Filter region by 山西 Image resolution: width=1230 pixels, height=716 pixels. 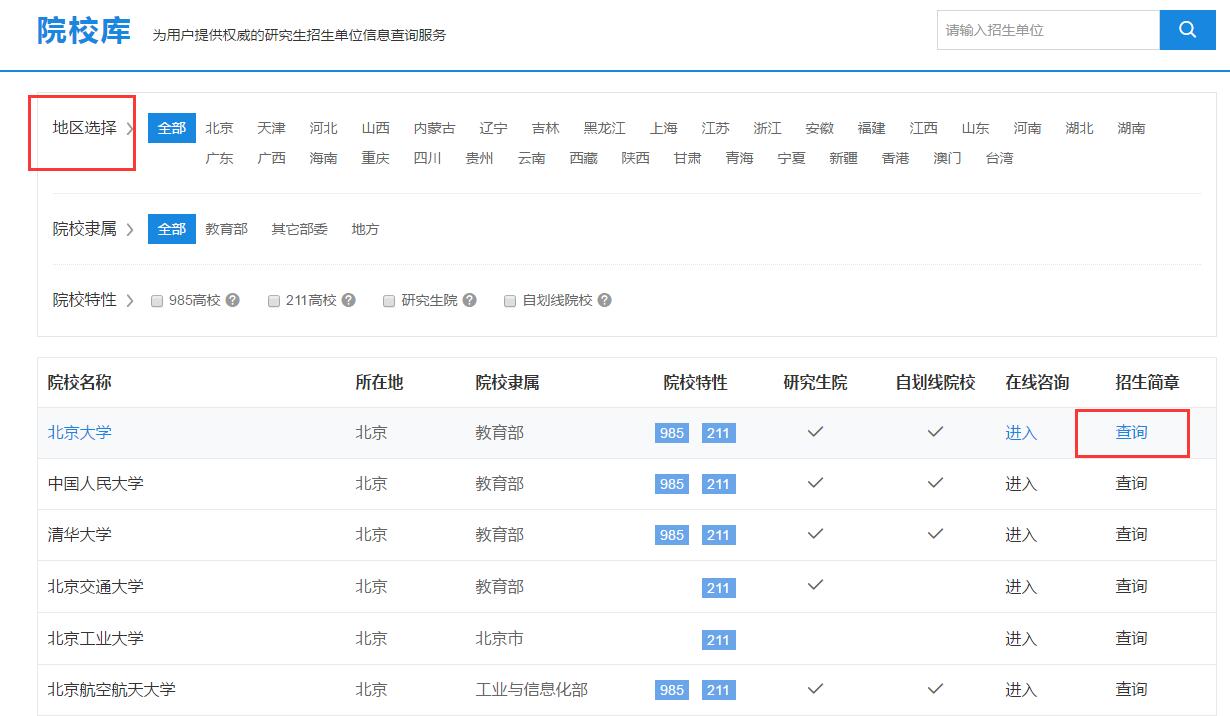point(376,128)
